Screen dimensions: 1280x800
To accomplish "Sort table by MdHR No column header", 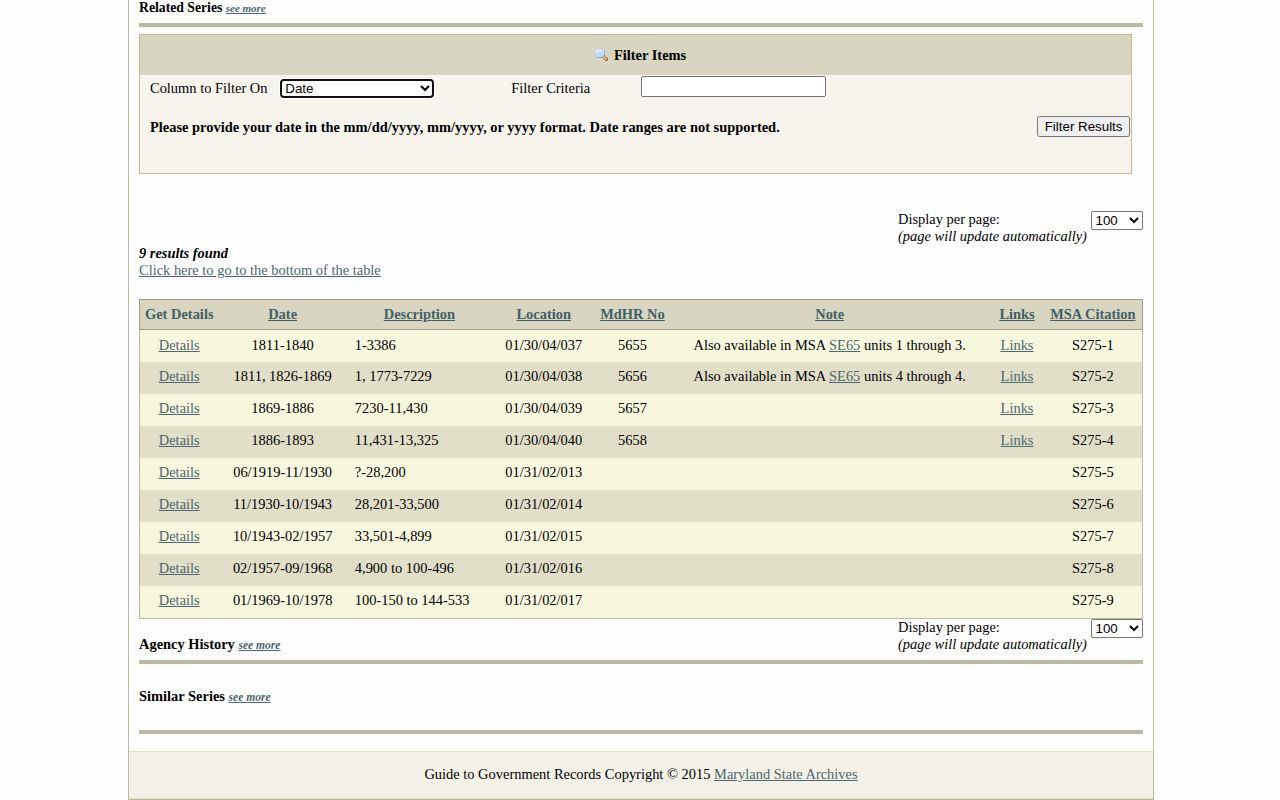I will tap(632, 314).
